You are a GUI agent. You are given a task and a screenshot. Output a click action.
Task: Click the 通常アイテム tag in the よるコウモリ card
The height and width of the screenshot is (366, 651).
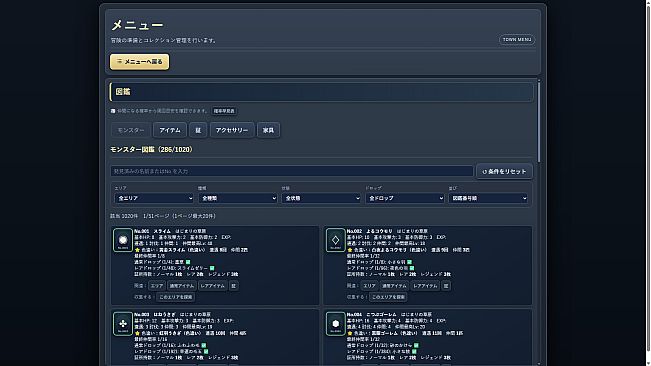click(394, 286)
